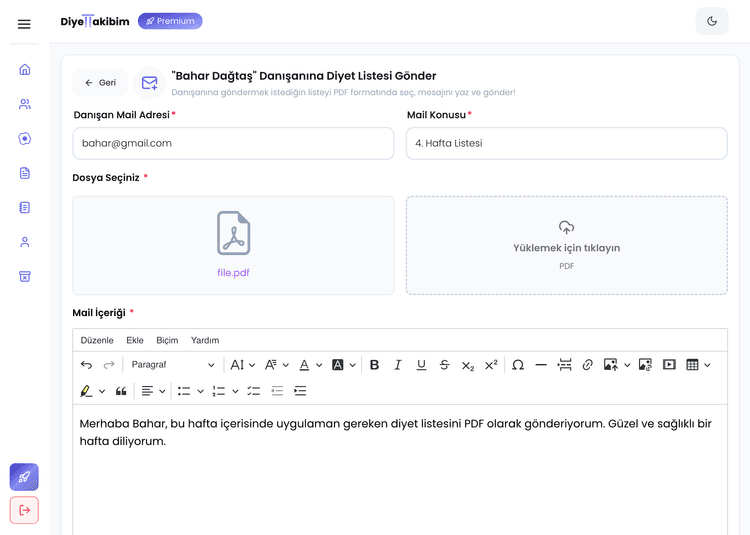Toggle strikethrough text formatting

coord(444,365)
